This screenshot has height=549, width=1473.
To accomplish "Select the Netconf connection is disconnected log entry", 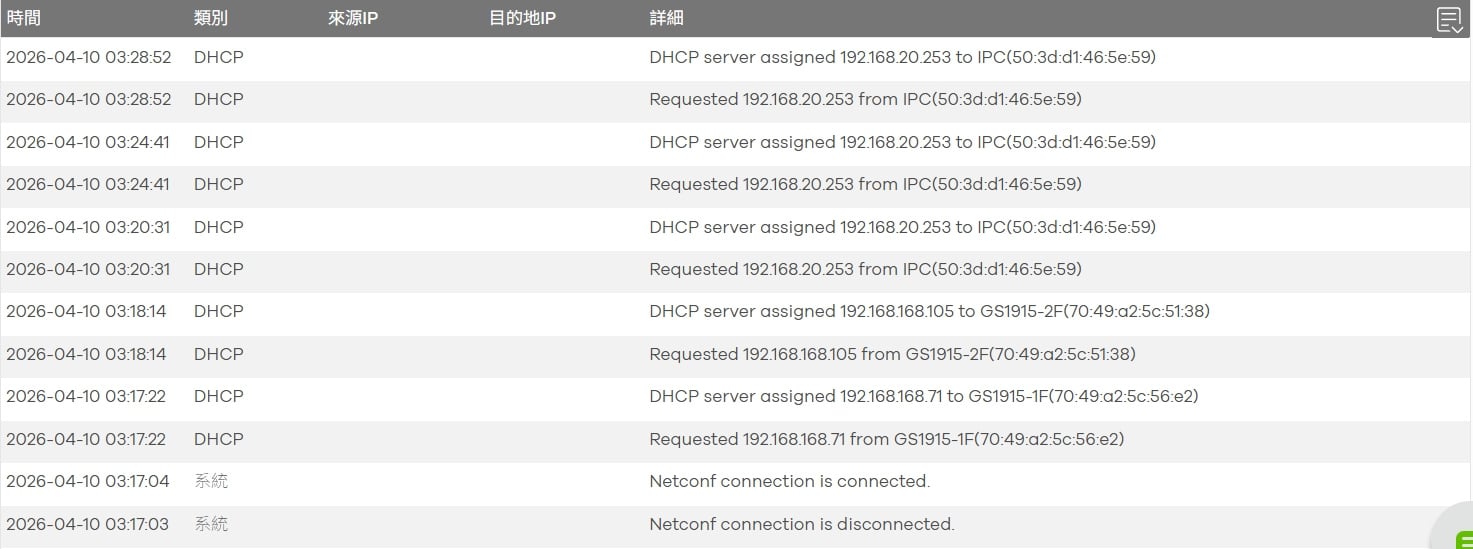I will pyautogui.click(x=736, y=524).
